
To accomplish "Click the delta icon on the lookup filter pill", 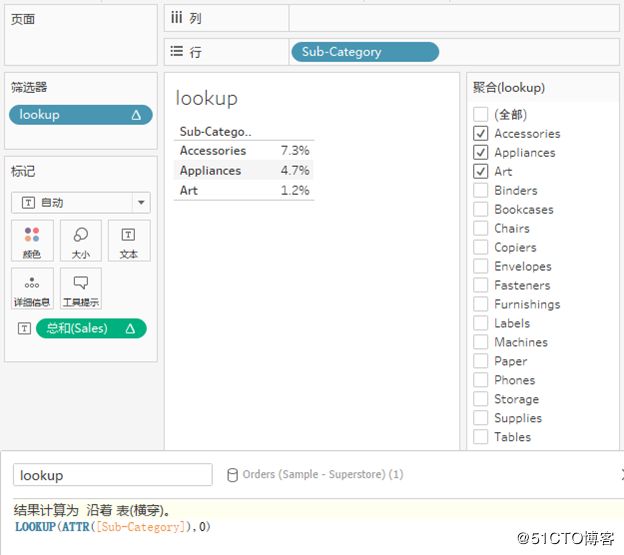I will (x=136, y=115).
